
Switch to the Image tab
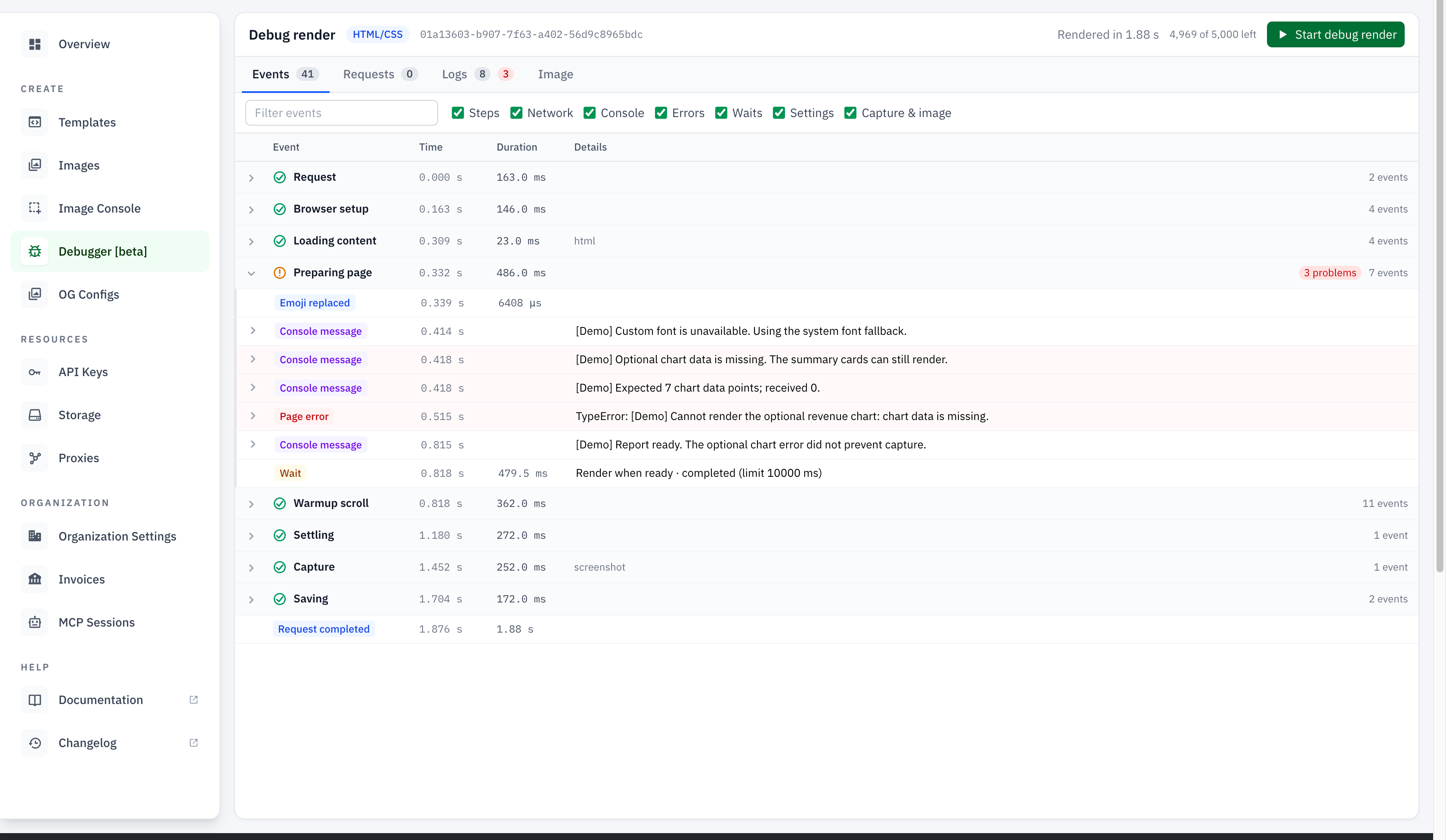click(556, 74)
